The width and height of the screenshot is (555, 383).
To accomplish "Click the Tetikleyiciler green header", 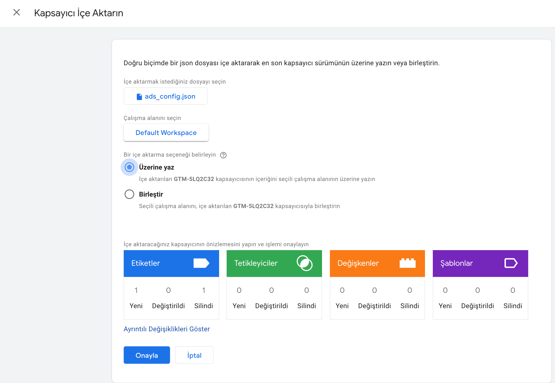I will coord(274,263).
